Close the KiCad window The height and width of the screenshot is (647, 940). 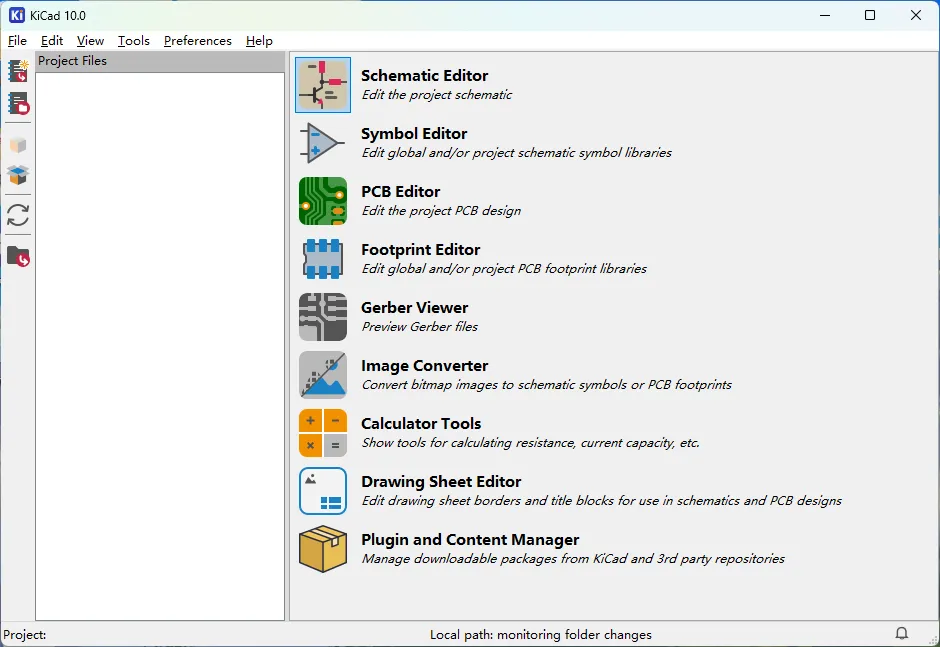click(915, 15)
